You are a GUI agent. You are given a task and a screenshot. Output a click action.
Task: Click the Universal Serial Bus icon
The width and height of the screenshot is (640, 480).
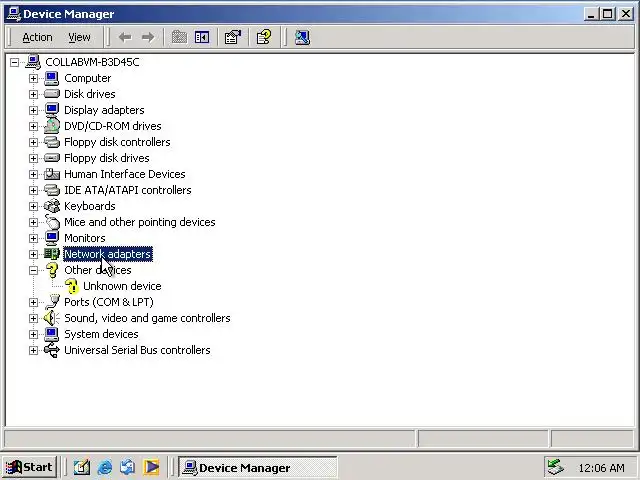point(52,350)
